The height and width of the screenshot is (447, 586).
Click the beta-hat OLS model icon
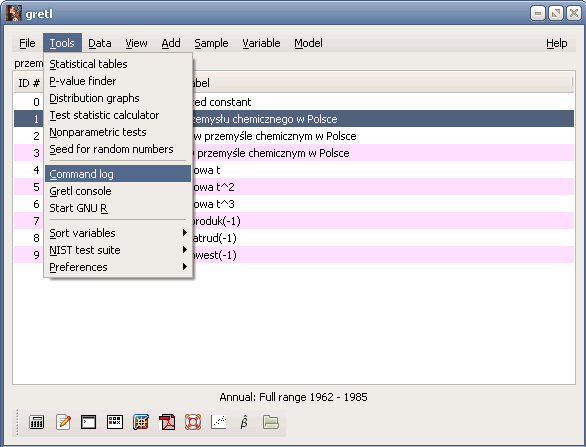pyautogui.click(x=244, y=422)
